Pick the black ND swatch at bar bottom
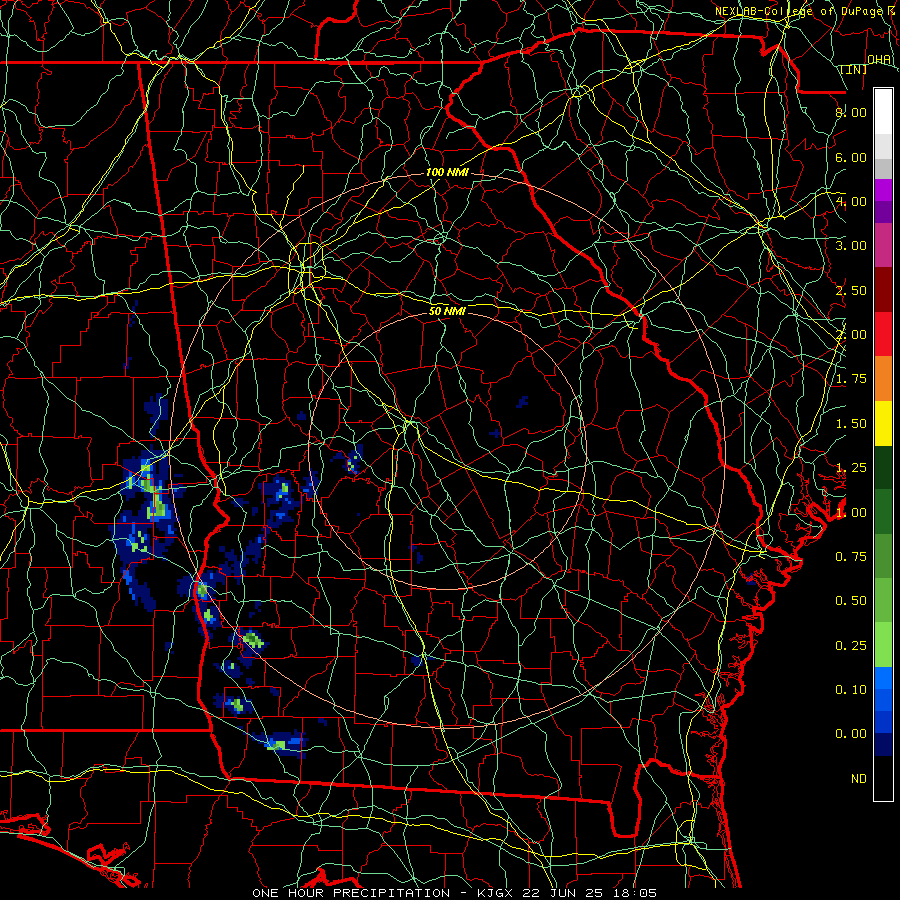Image resolution: width=900 pixels, height=900 pixels. click(x=883, y=778)
